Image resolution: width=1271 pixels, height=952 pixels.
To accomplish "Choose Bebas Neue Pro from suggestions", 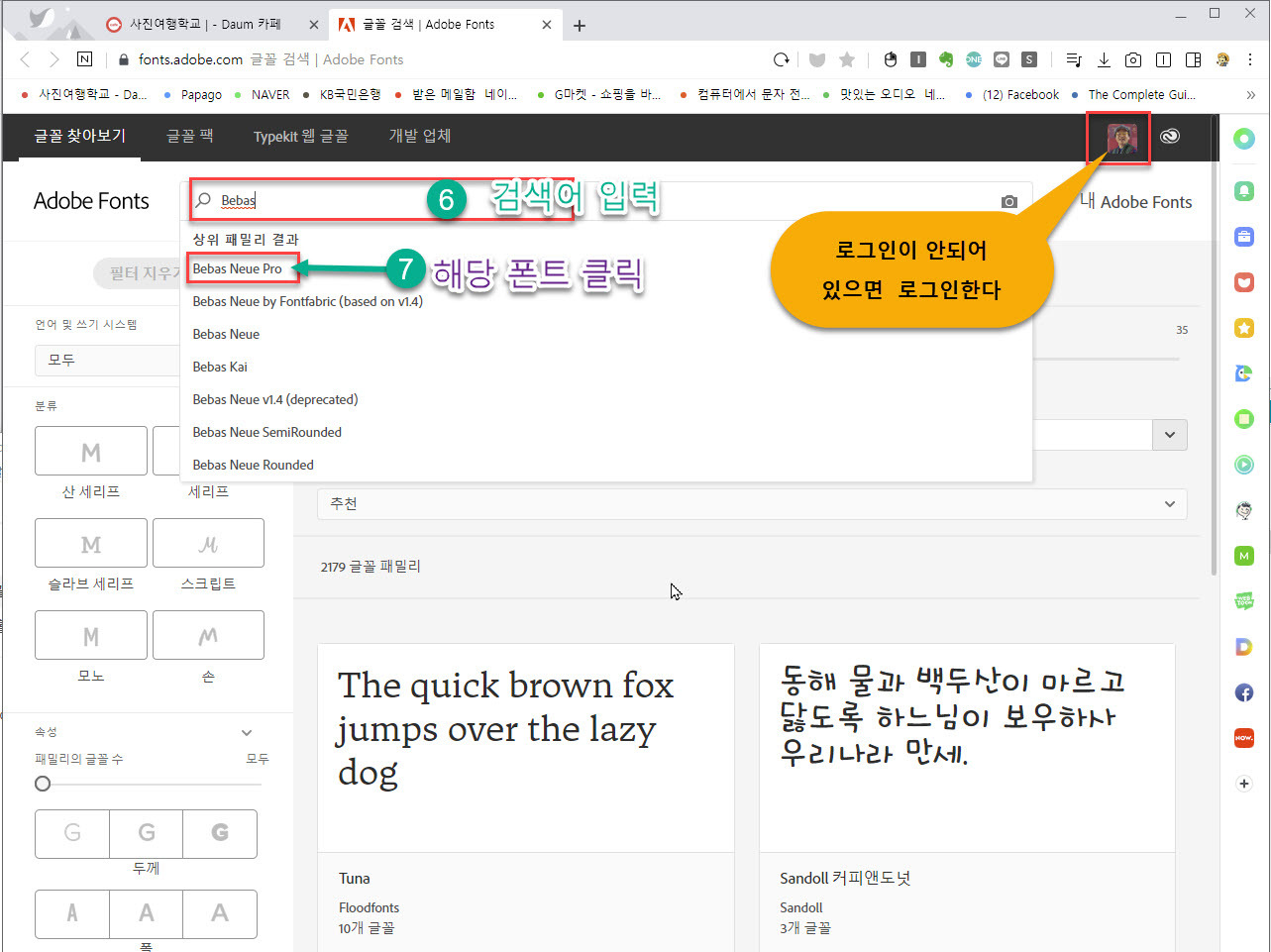I will pyautogui.click(x=238, y=268).
